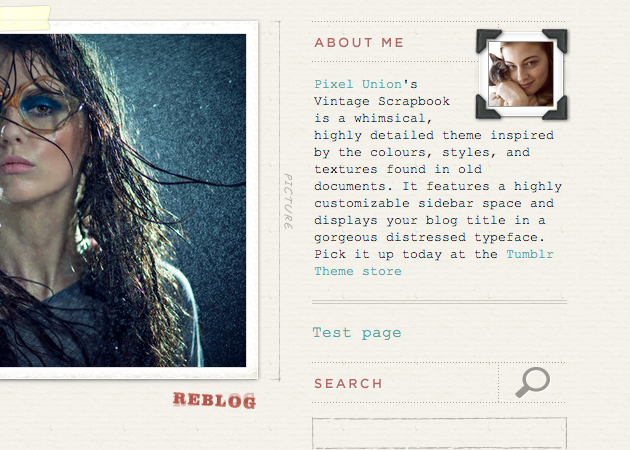Open the Pixel Union link
The height and width of the screenshot is (450, 630).
358,84
